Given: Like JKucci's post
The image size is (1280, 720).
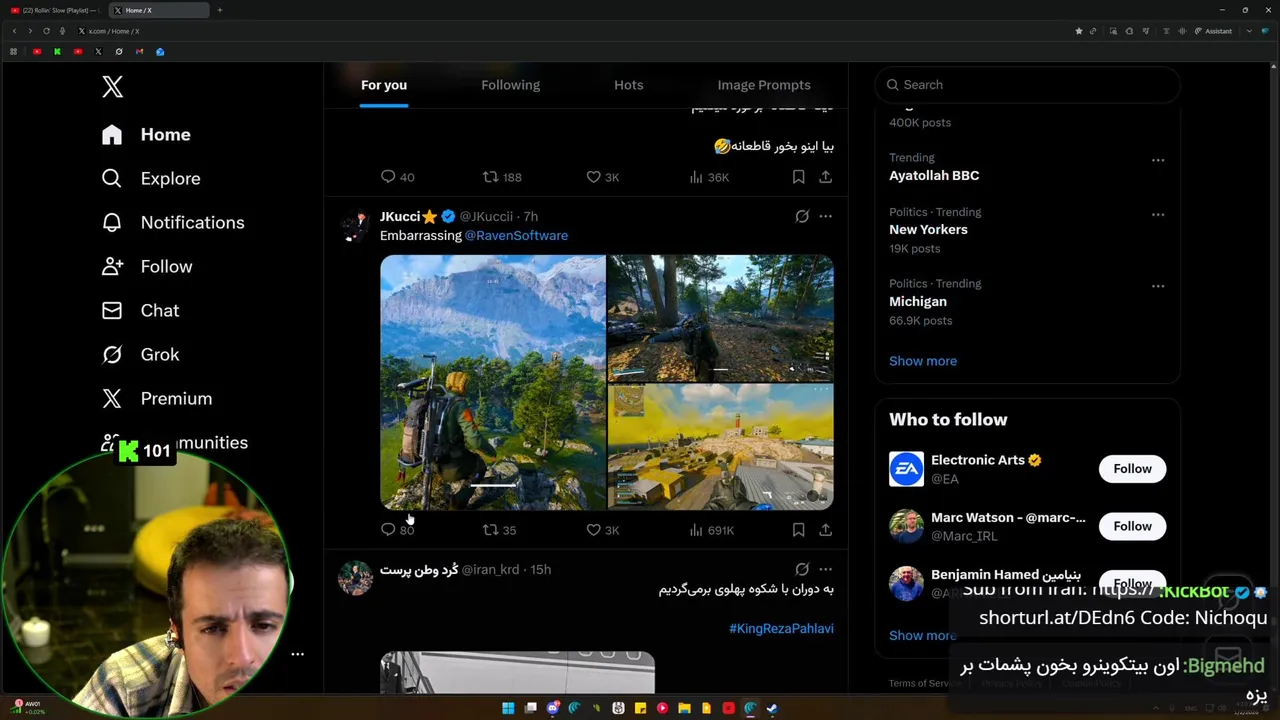Looking at the screenshot, I should (x=602, y=530).
